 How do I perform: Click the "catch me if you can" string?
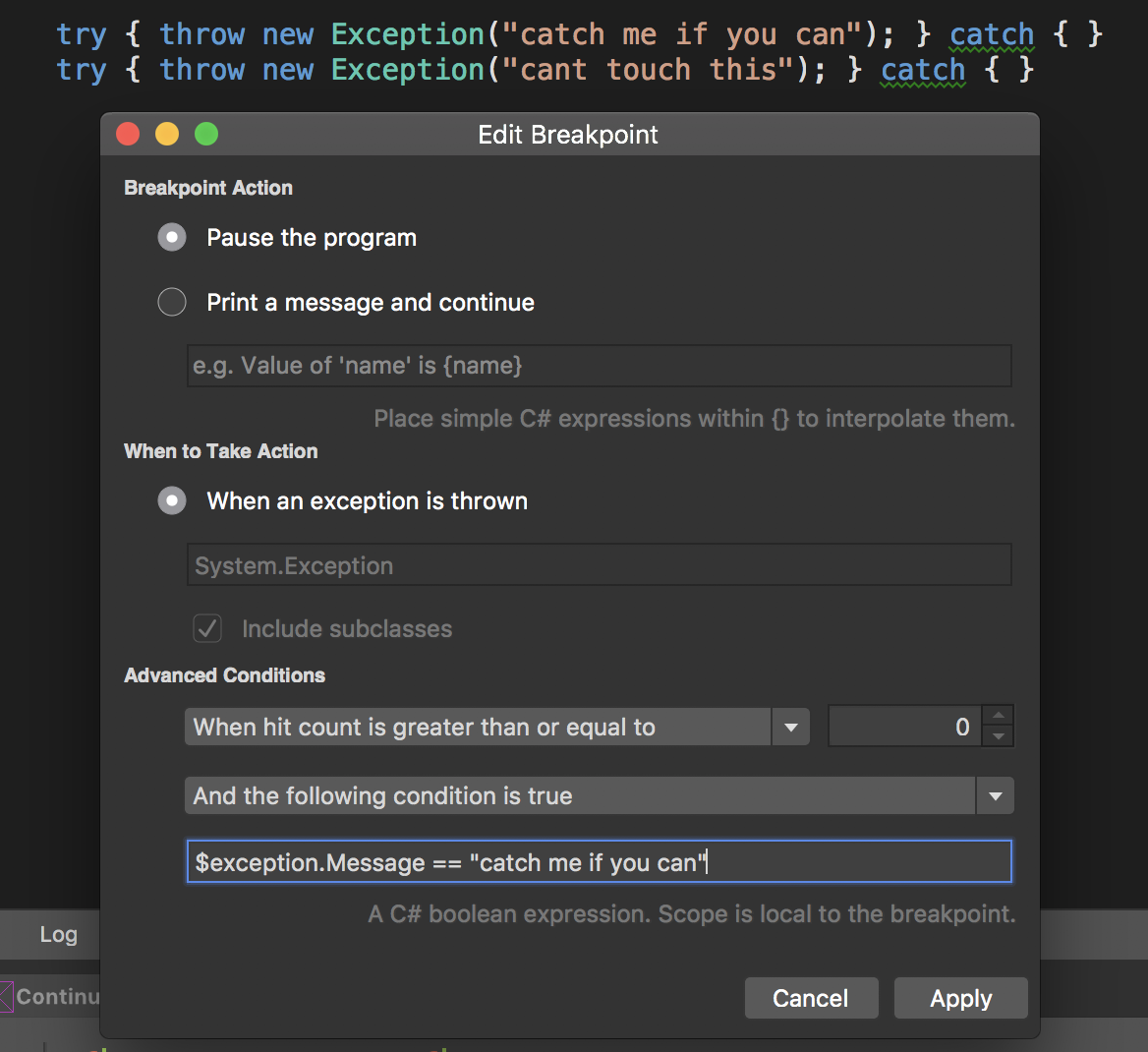click(x=683, y=34)
